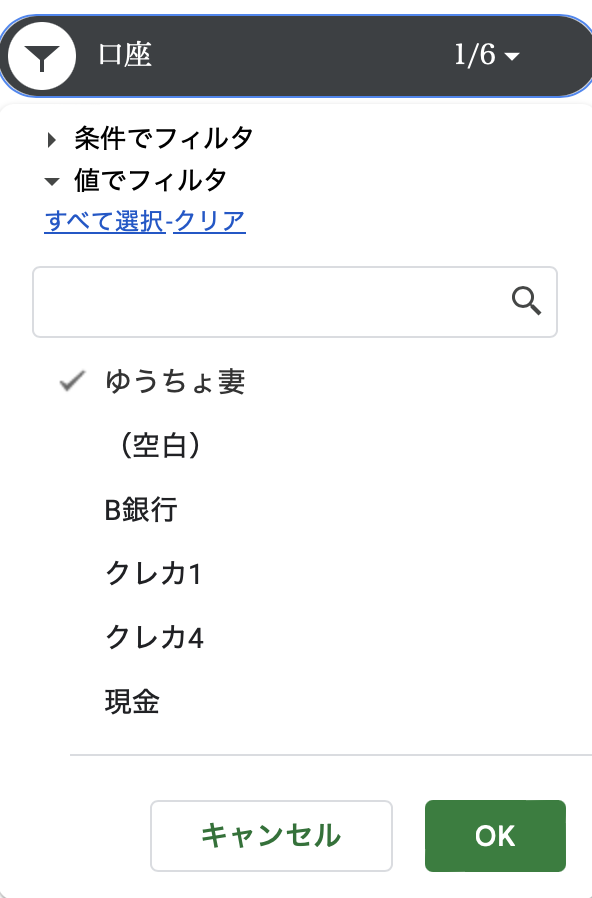The width and height of the screenshot is (592, 898).
Task: Click the magnifier search icon
Action: pyautogui.click(x=526, y=301)
